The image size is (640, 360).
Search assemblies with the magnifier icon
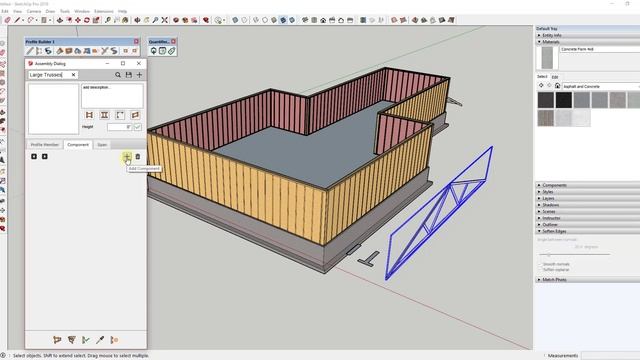coord(118,75)
